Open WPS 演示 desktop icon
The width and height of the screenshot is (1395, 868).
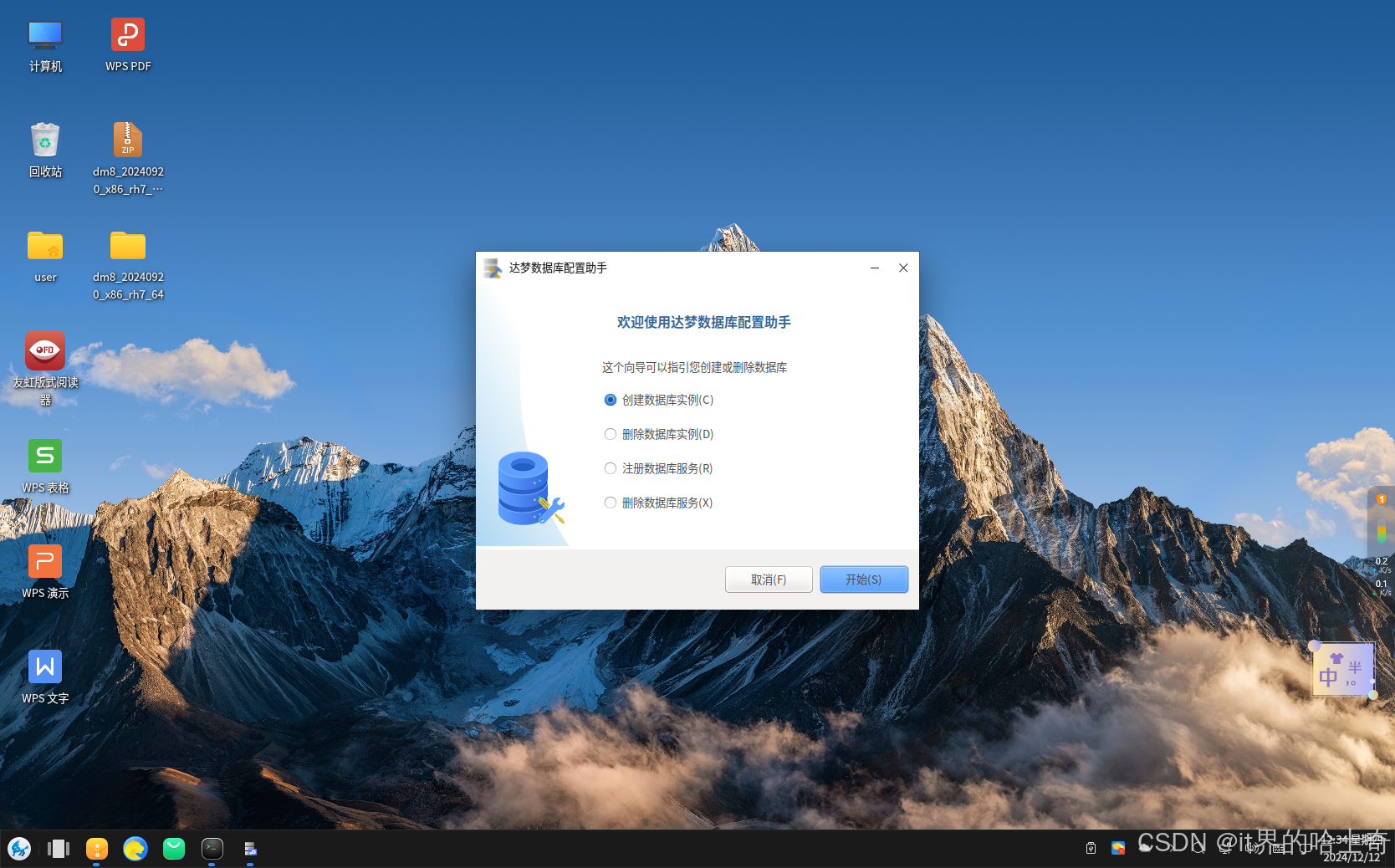point(45,572)
